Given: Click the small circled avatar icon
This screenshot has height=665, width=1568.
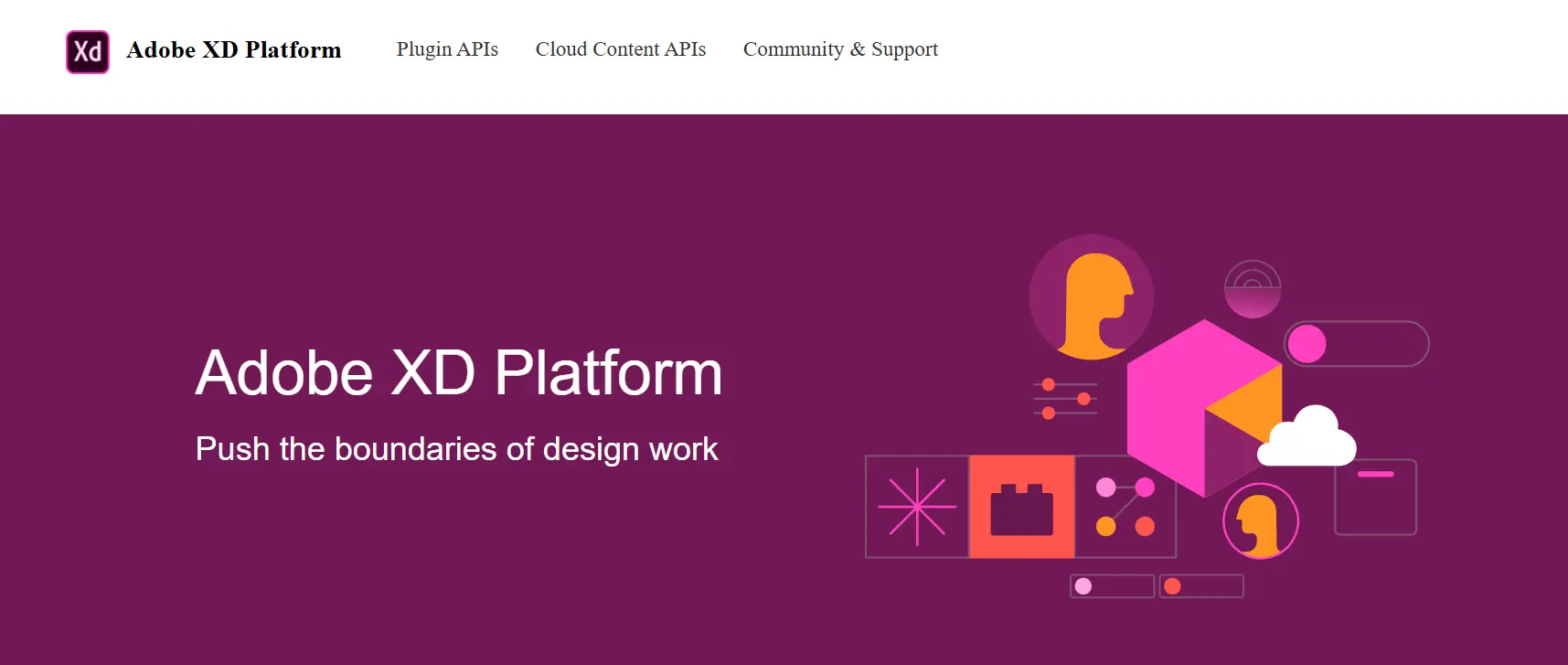Looking at the screenshot, I should pyautogui.click(x=1261, y=521).
